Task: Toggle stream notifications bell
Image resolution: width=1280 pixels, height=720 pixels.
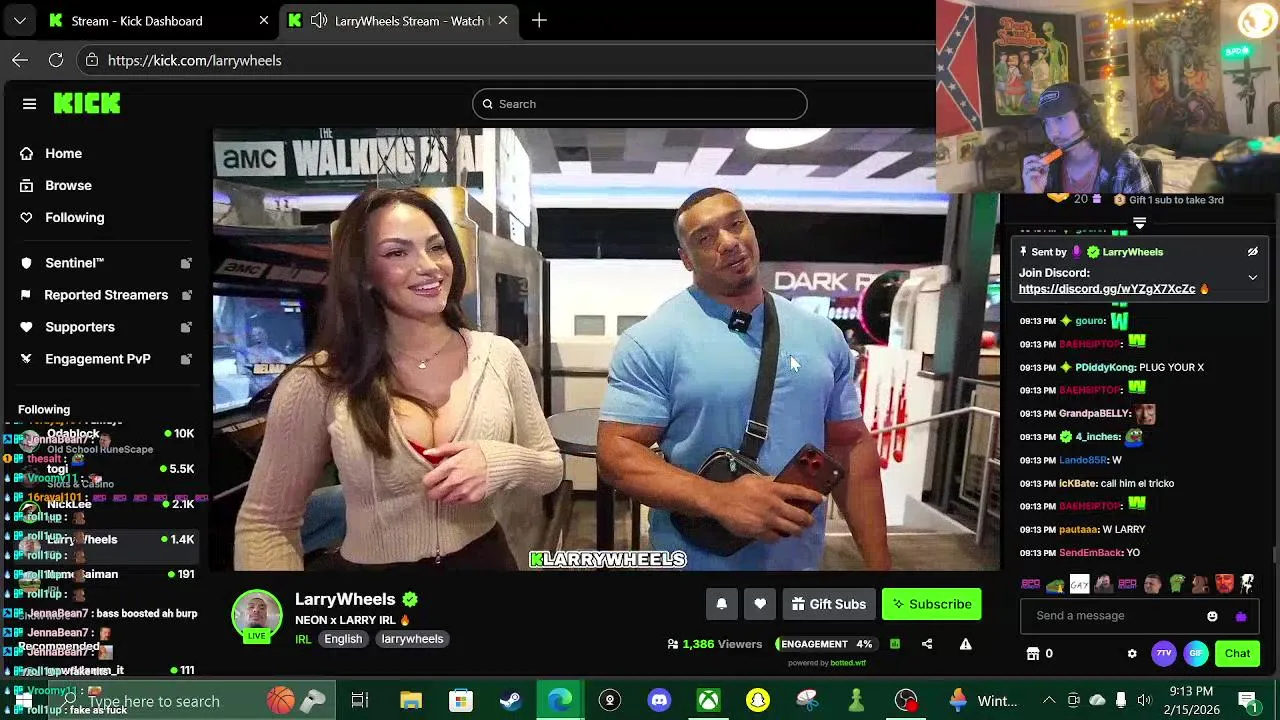Action: pos(721,604)
